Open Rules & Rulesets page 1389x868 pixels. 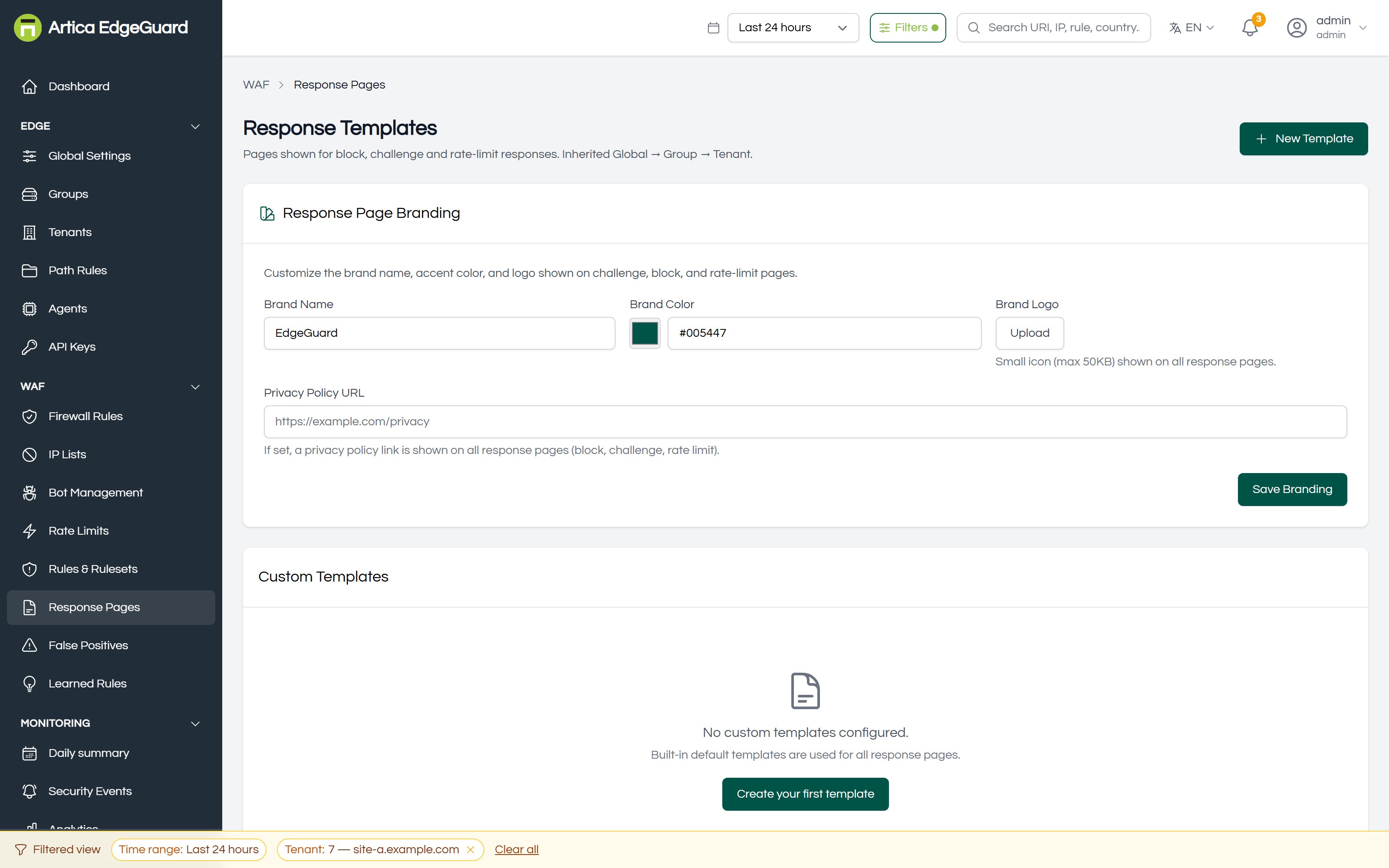pos(111,569)
